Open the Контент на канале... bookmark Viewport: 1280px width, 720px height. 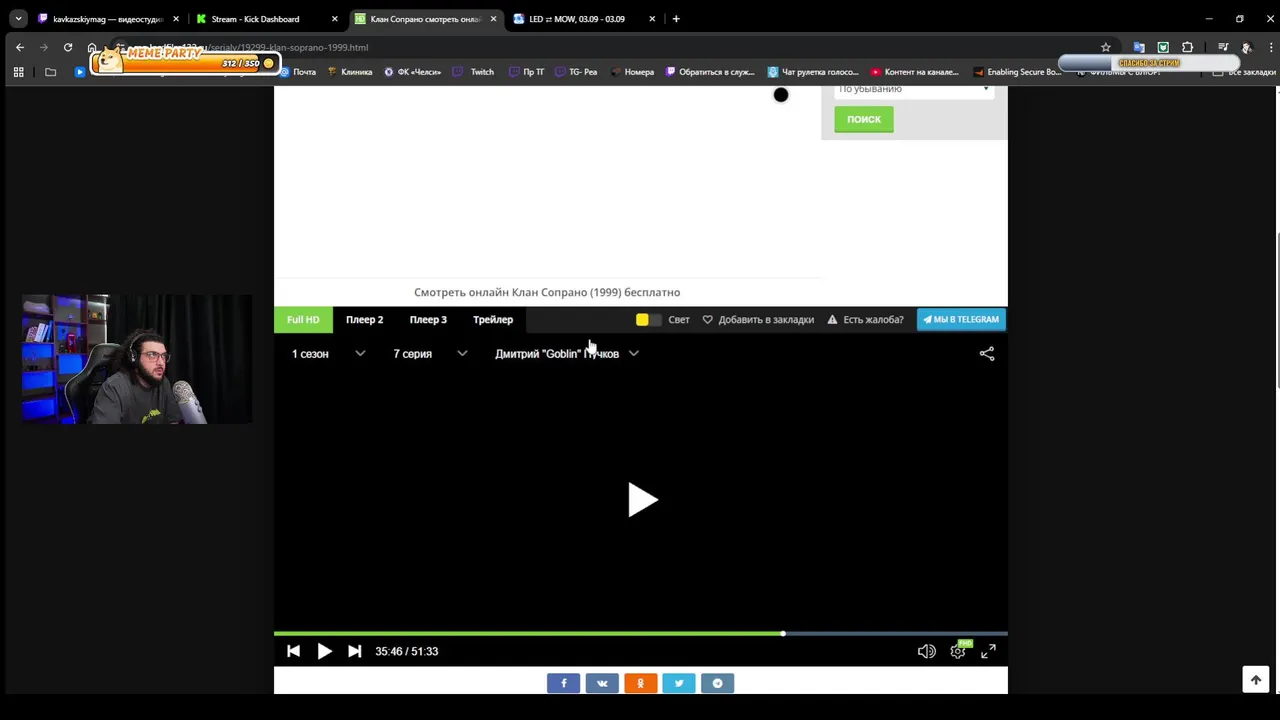(915, 72)
